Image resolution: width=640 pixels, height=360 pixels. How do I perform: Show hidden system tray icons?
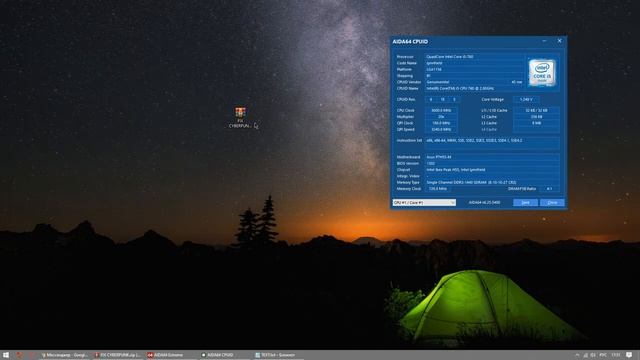coord(577,355)
